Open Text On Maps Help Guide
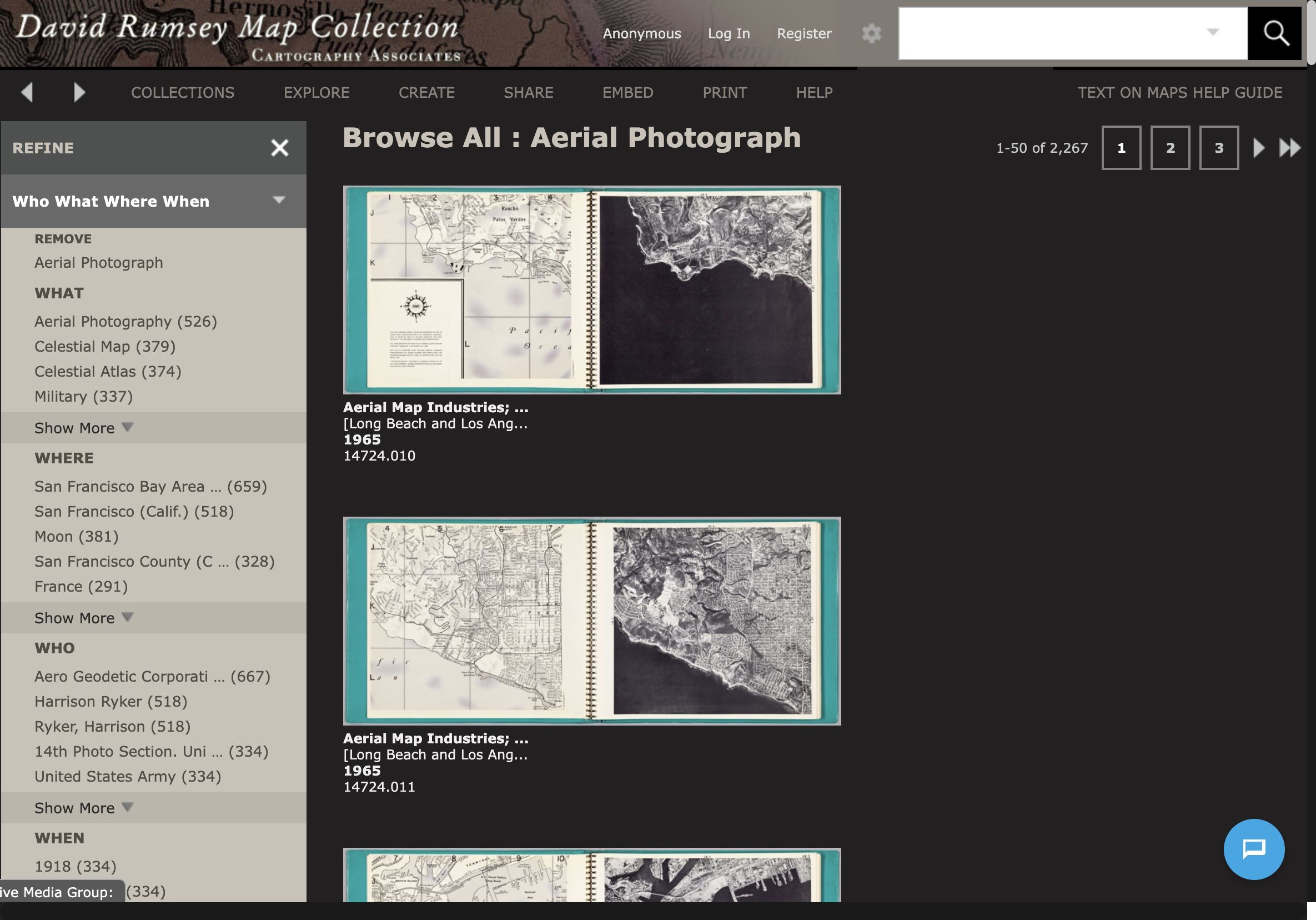Image resolution: width=1316 pixels, height=920 pixels. pos(1179,92)
